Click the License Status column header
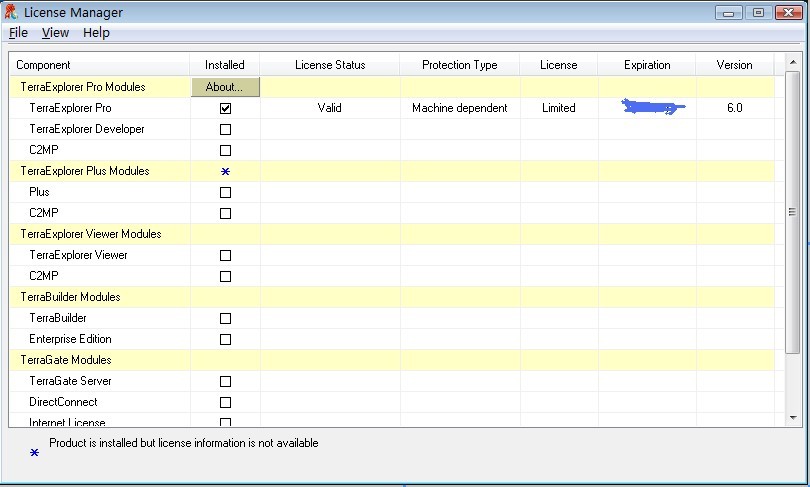This screenshot has width=810, height=487. point(330,65)
